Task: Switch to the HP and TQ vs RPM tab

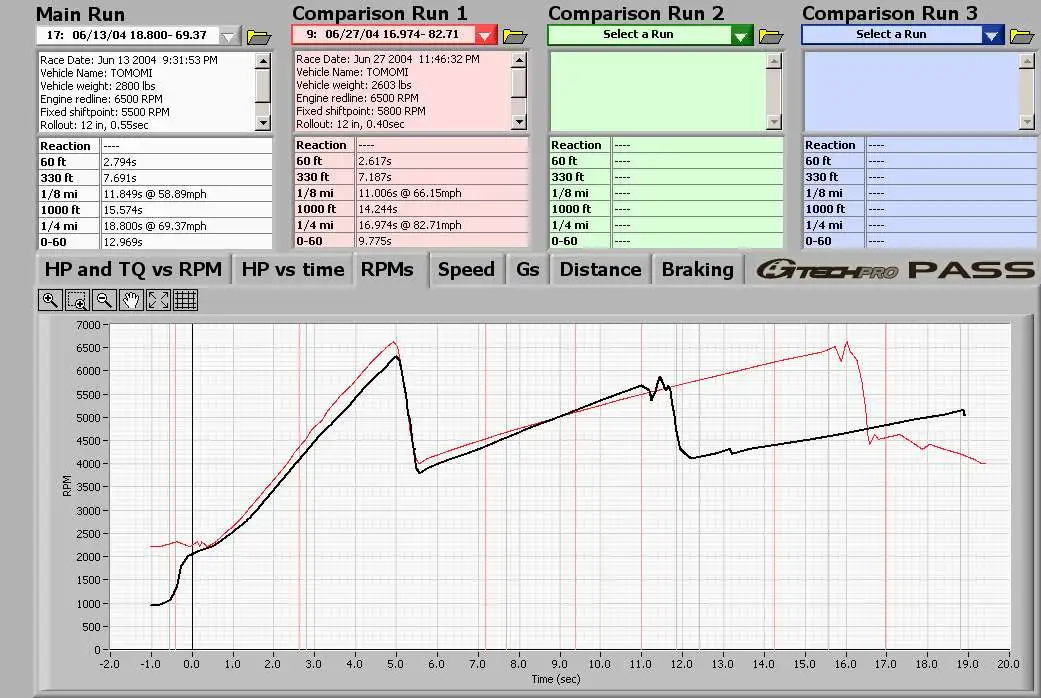Action: (x=133, y=270)
